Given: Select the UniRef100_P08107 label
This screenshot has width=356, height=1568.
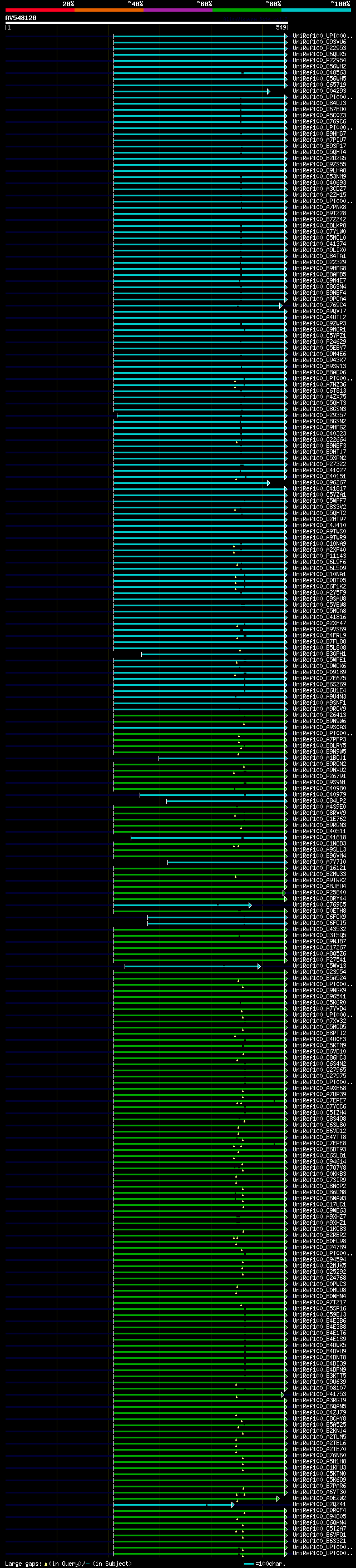Looking at the screenshot, I should pyautogui.click(x=319, y=1388).
